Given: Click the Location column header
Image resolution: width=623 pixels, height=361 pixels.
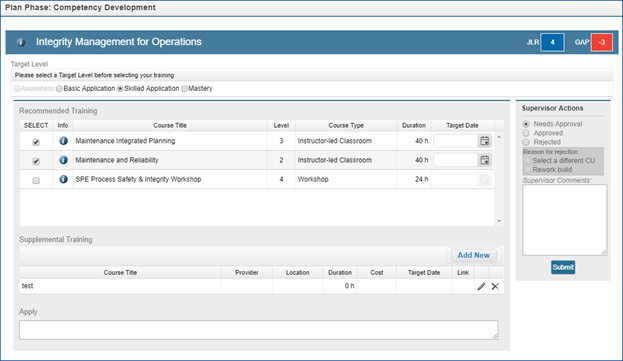Looking at the screenshot, I should point(298,273).
